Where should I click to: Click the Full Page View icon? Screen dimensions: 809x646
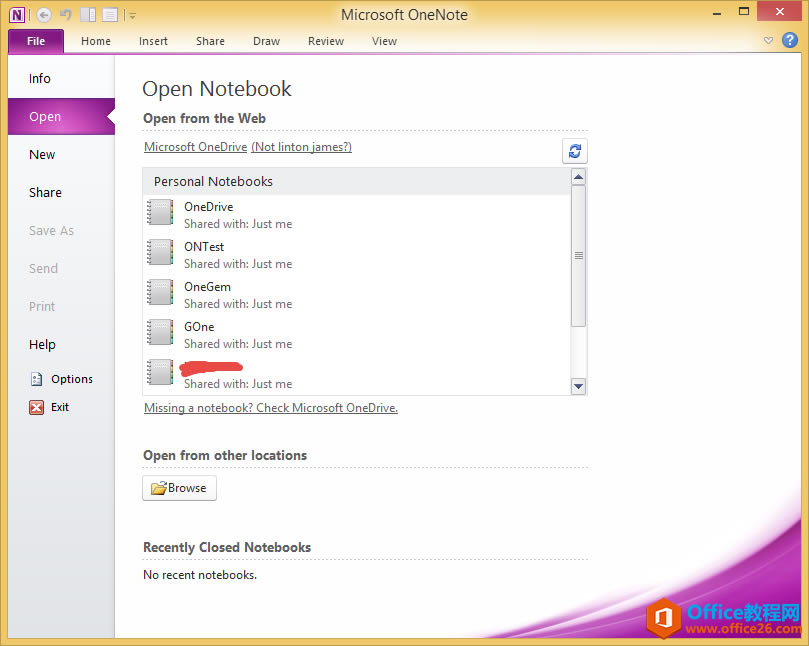pos(109,14)
